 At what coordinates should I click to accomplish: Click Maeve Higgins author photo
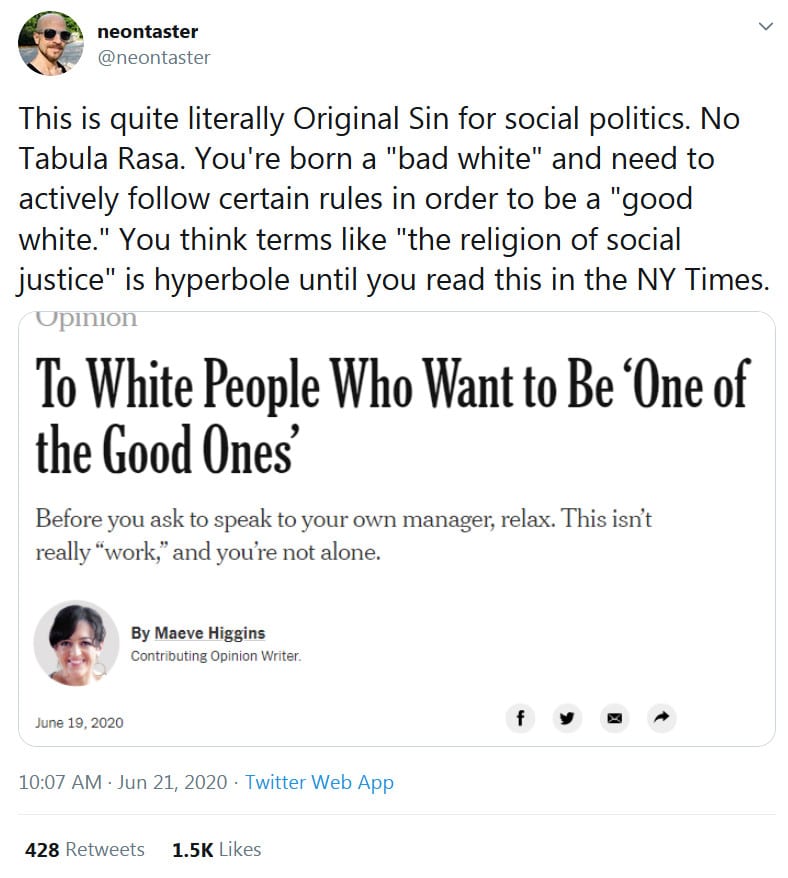point(76,643)
